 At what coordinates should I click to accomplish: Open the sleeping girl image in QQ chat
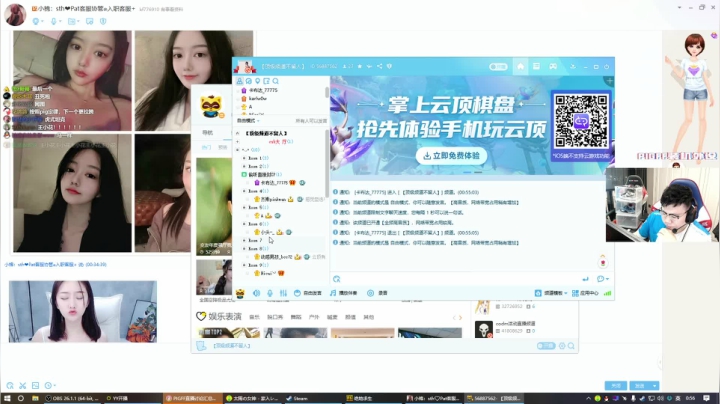83,312
